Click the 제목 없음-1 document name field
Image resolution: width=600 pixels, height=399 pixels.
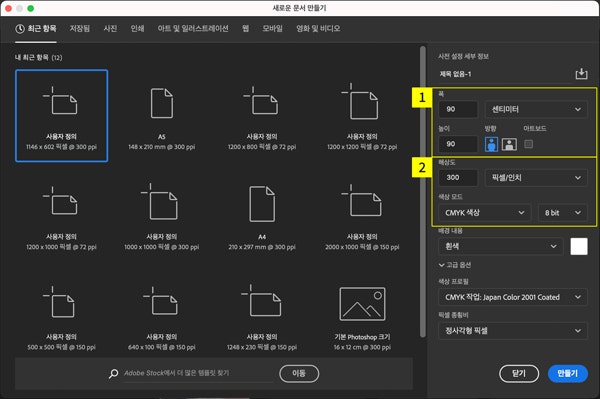click(505, 74)
